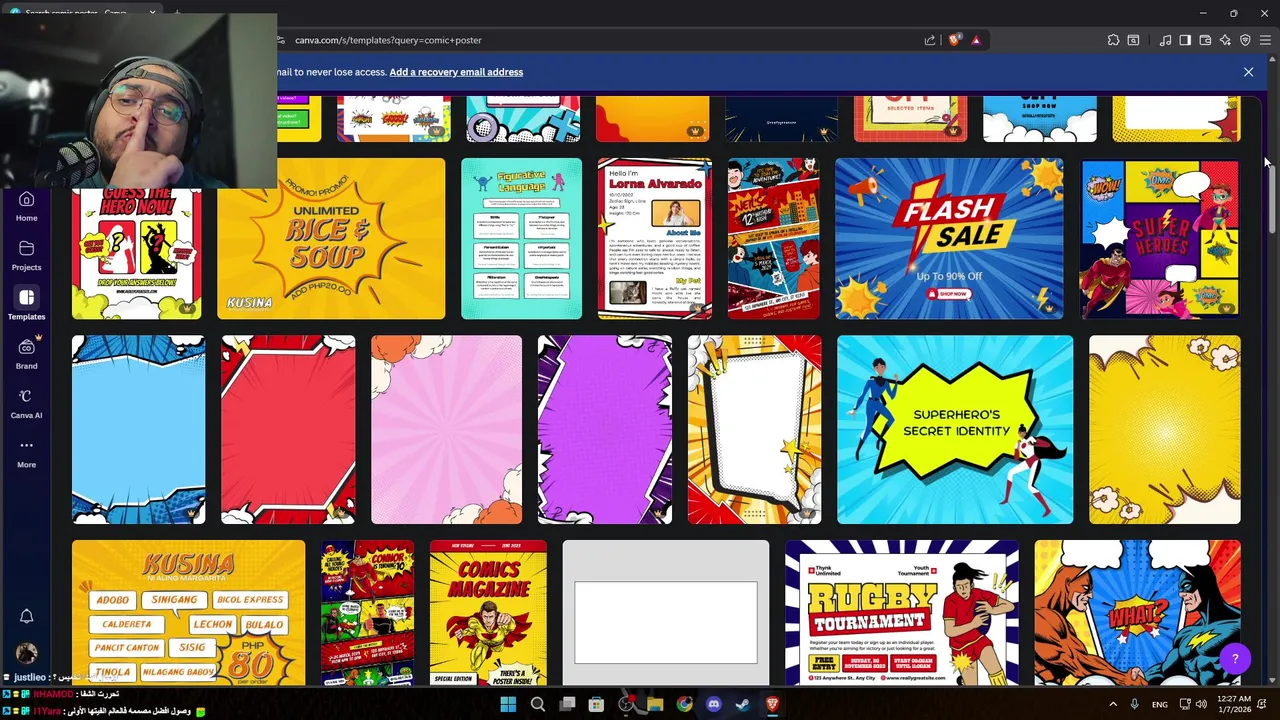
Task: Open the account profile avatar
Action: pos(26,653)
